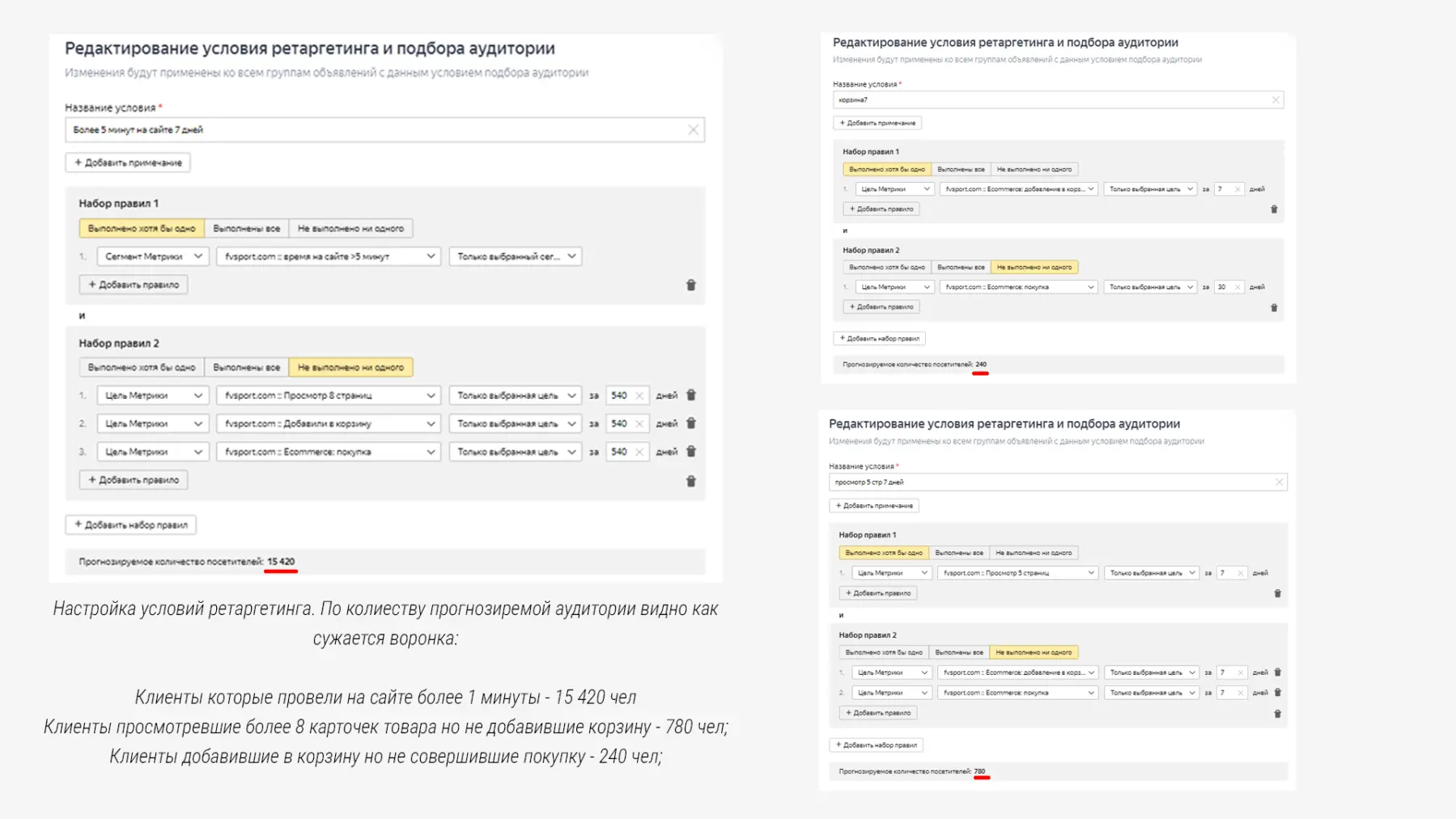Open the "Сегмент Метрики" dropdown

tap(153, 257)
